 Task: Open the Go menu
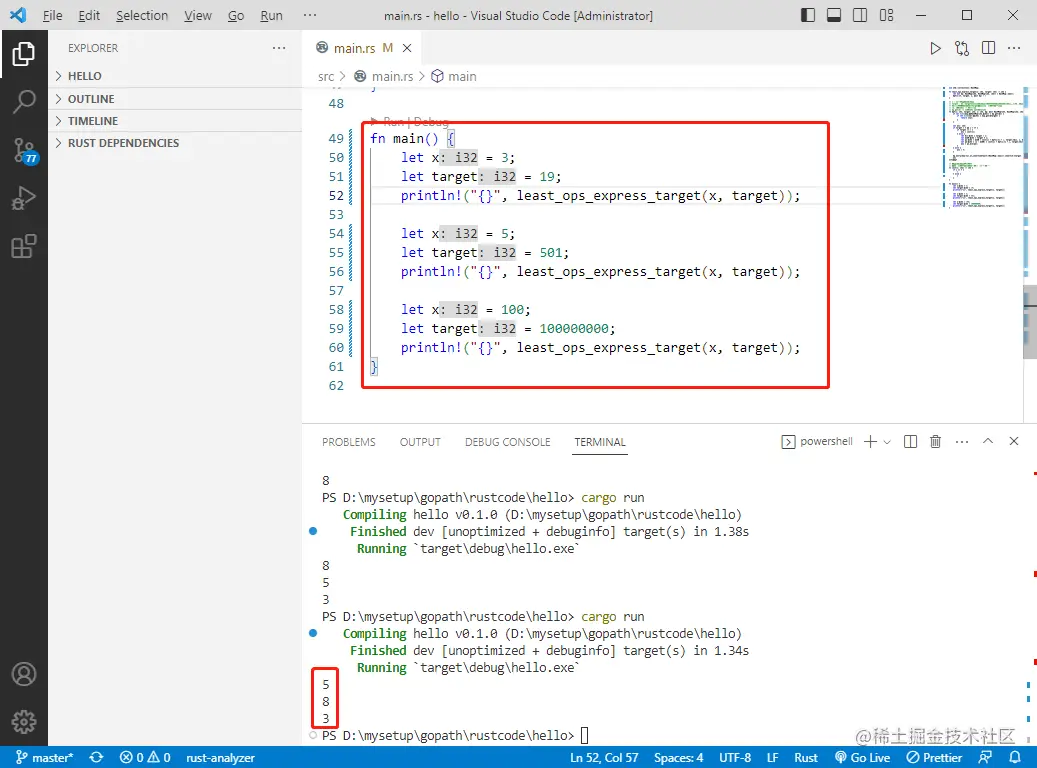click(x=235, y=15)
